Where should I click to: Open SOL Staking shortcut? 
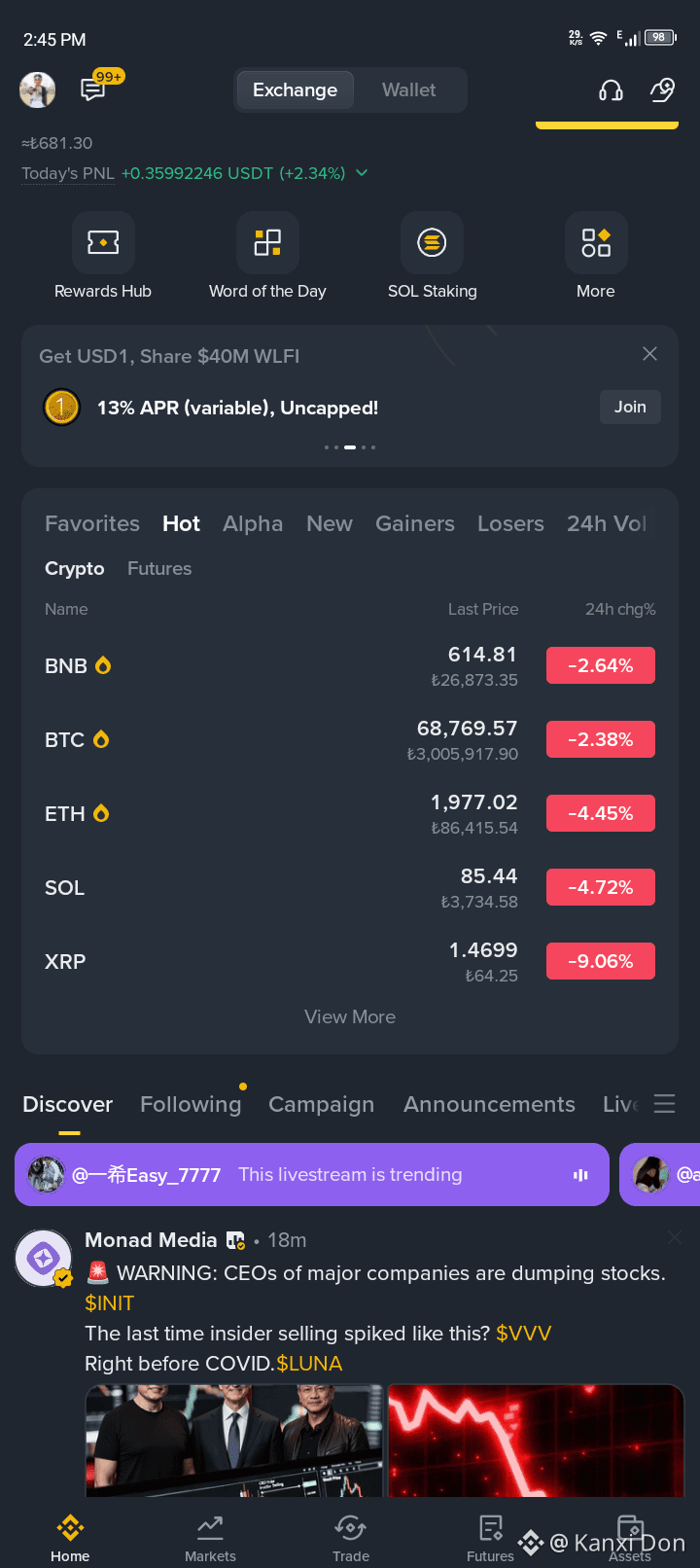(x=432, y=242)
